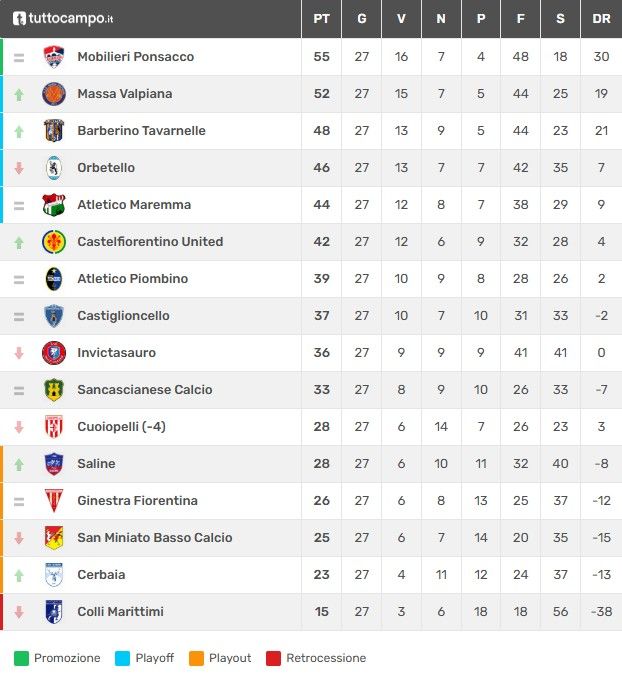
Task: Click the tuttocampo.it logo
Action: [63, 18]
